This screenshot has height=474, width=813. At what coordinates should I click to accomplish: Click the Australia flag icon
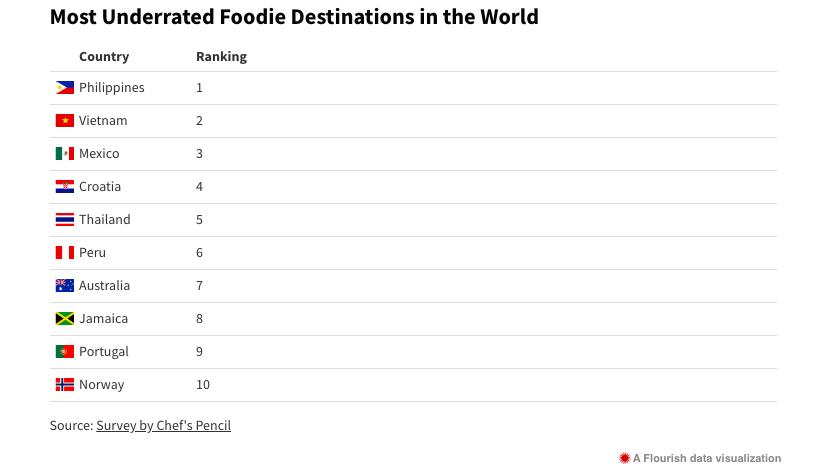tap(65, 286)
